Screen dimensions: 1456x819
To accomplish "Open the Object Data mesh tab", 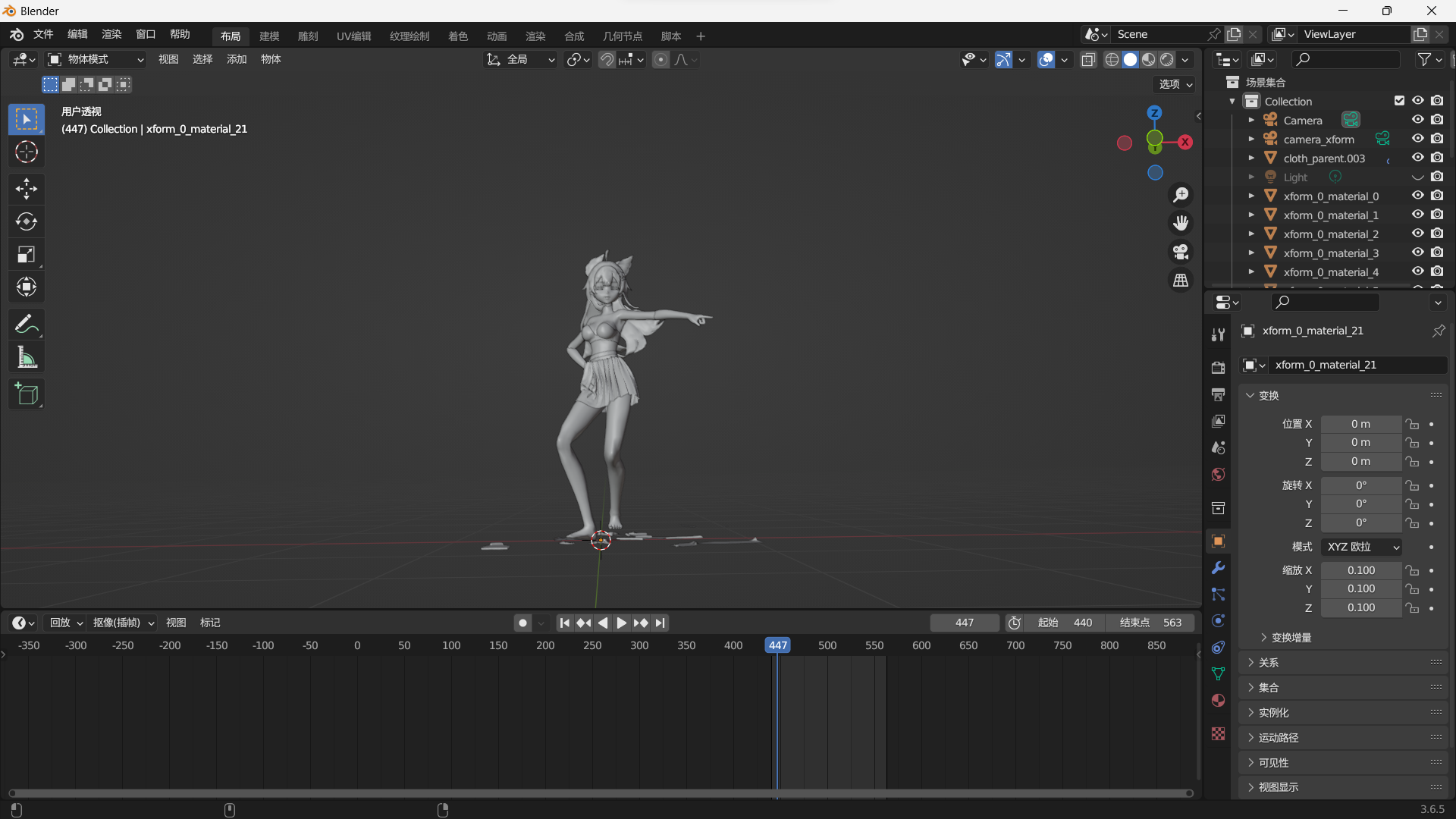I will [1218, 673].
